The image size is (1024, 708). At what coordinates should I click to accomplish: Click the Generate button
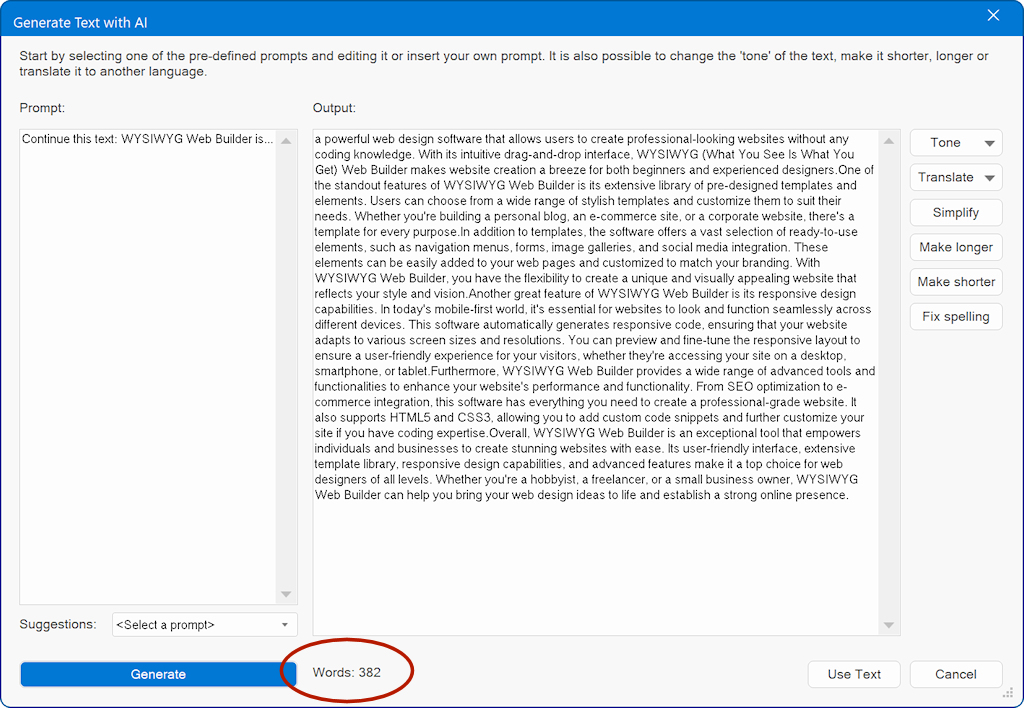click(x=158, y=674)
